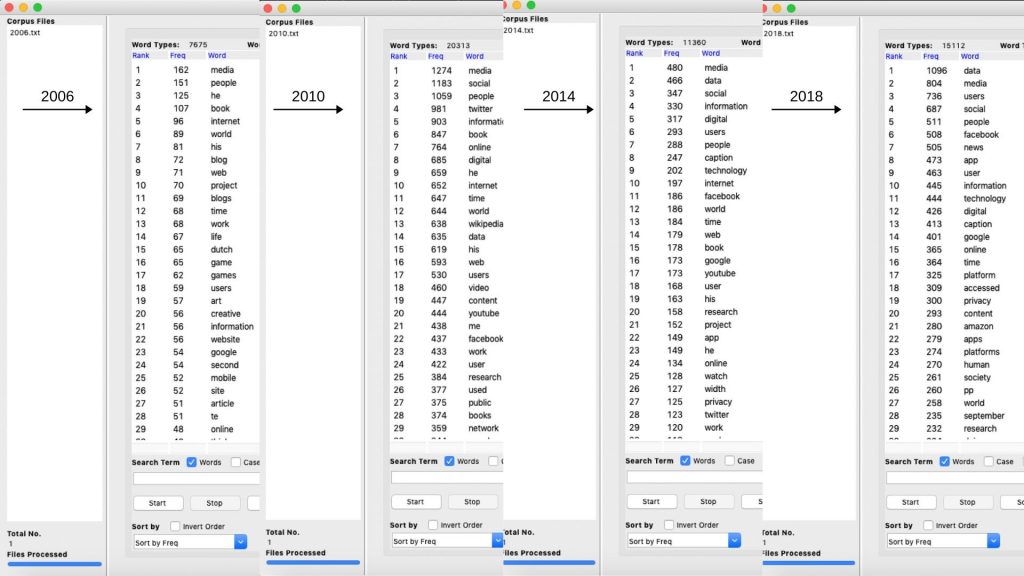Click the Word column header in the 2014 window

[x=711, y=54]
